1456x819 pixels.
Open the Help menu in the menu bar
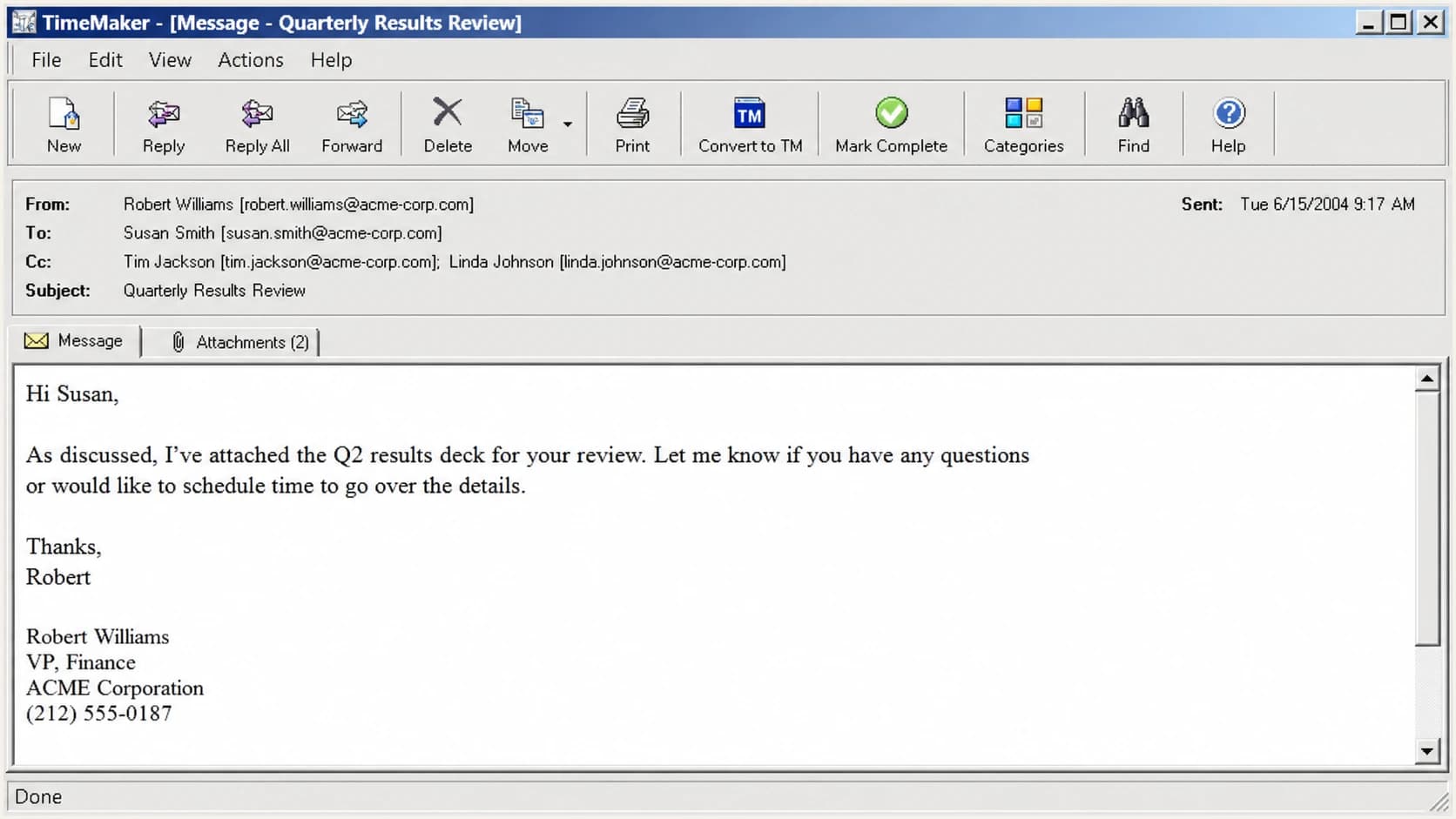(331, 60)
